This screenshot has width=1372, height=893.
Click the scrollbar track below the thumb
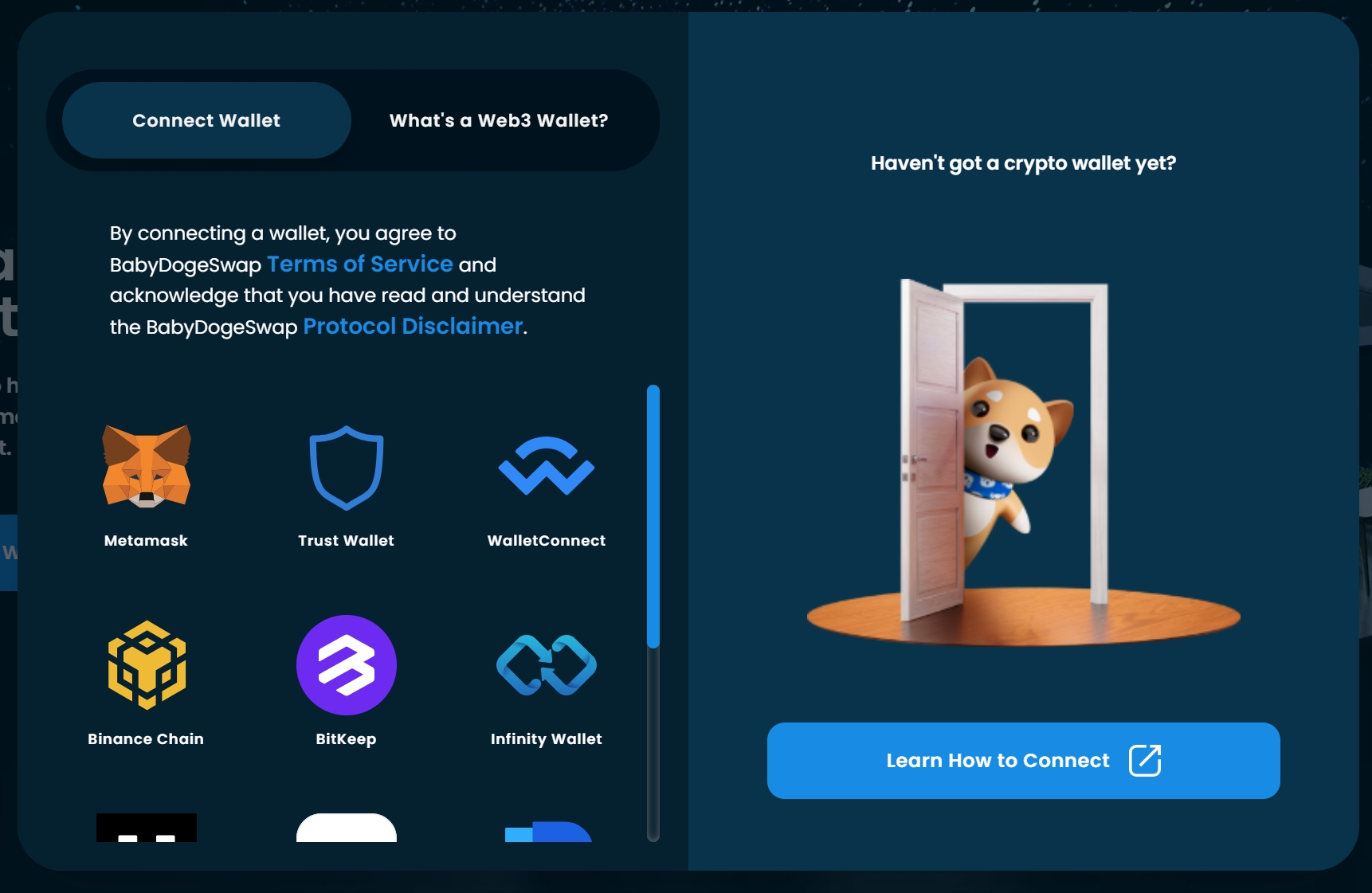click(x=653, y=745)
